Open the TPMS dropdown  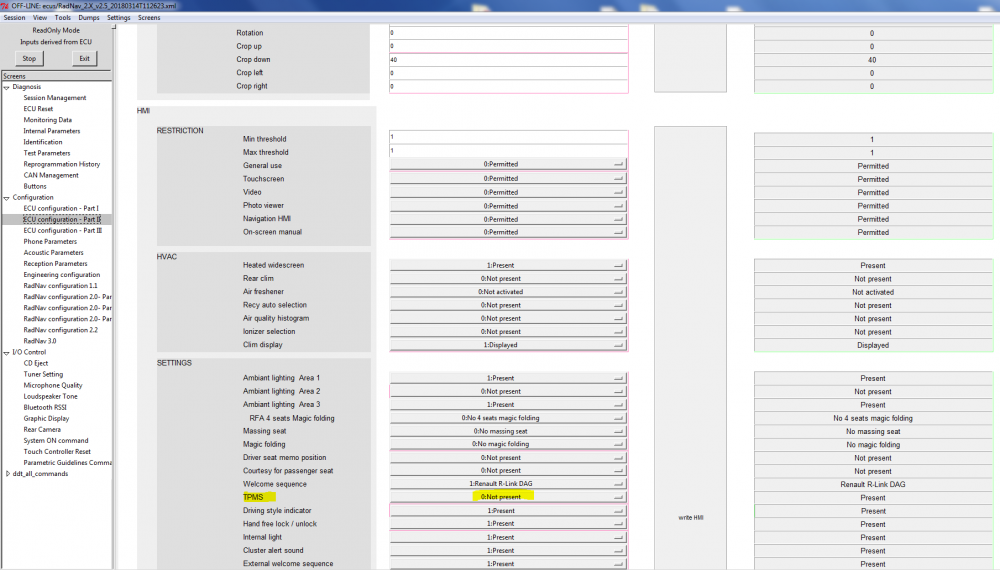tap(508, 497)
